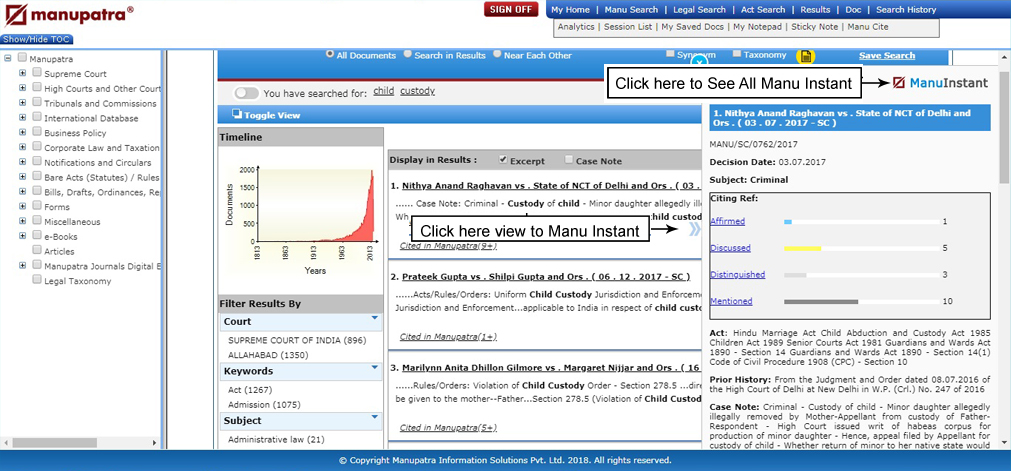
Task: Click the Mentioned citing reference link
Action: pos(731,301)
